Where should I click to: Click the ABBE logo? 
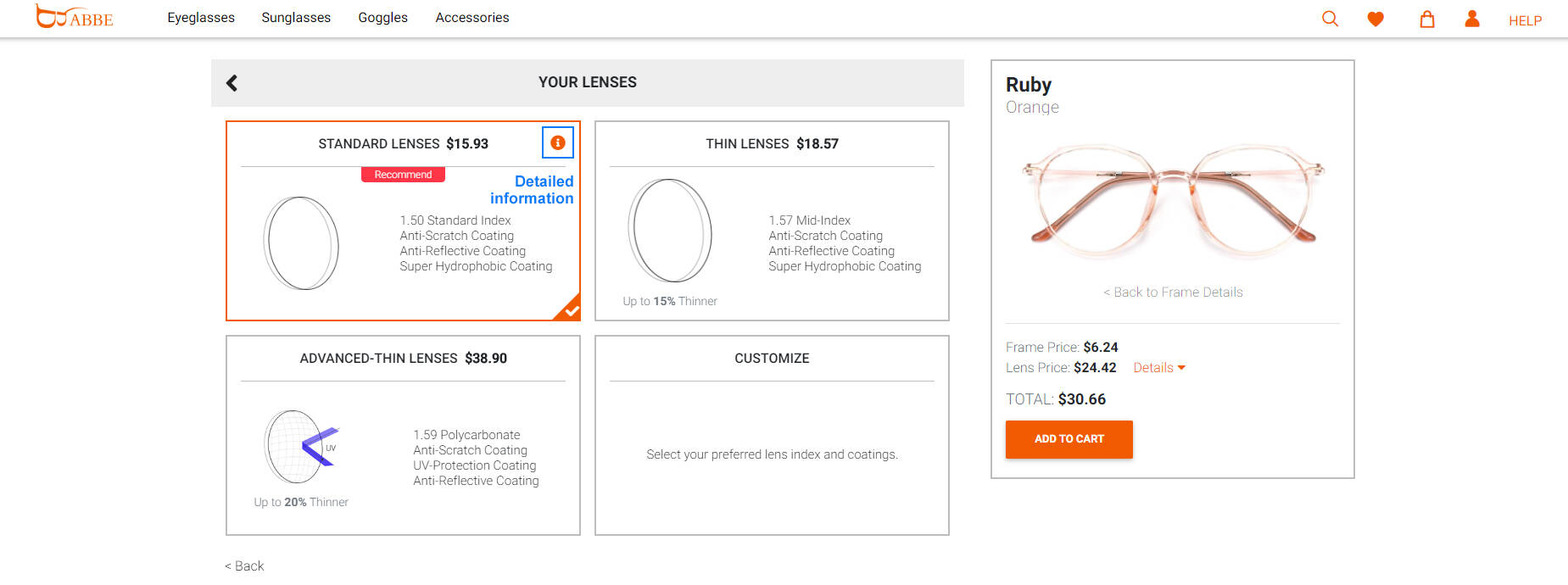coord(74,16)
